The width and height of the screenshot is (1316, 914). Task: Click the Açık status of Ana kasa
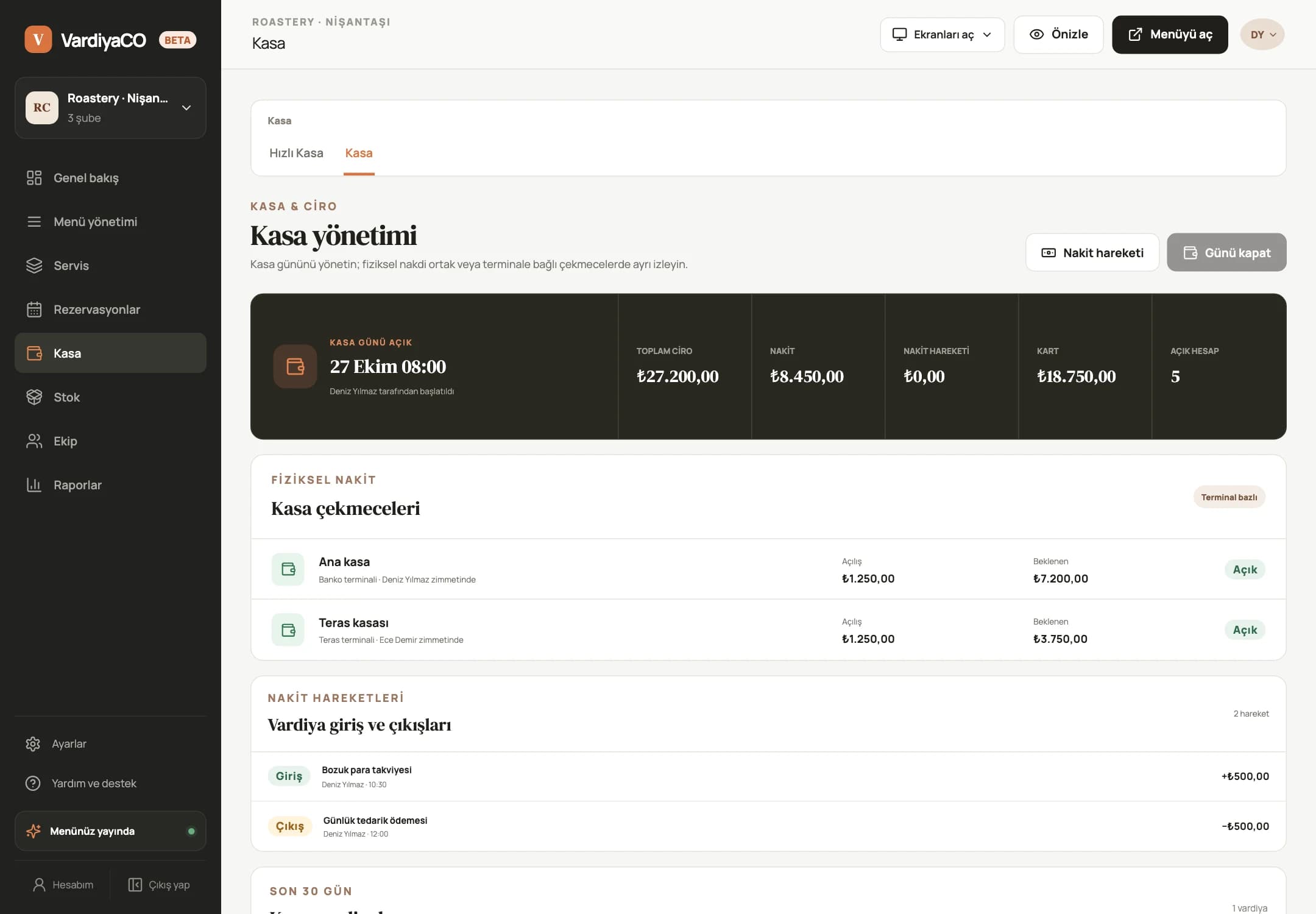pyautogui.click(x=1245, y=570)
